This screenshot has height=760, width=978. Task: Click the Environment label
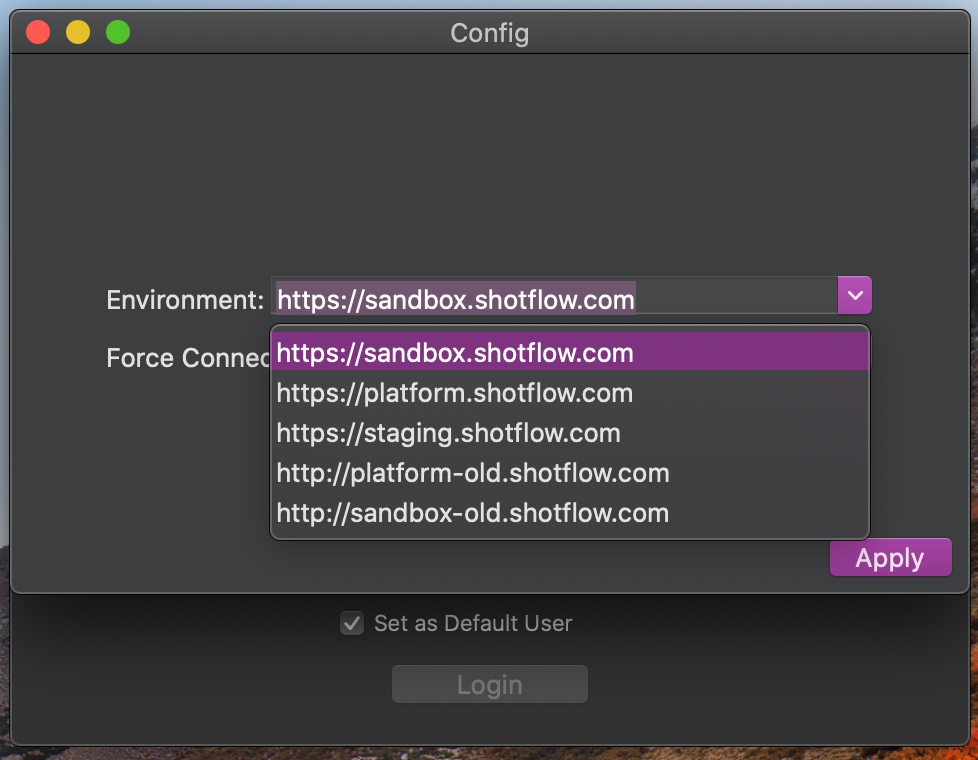pos(185,300)
